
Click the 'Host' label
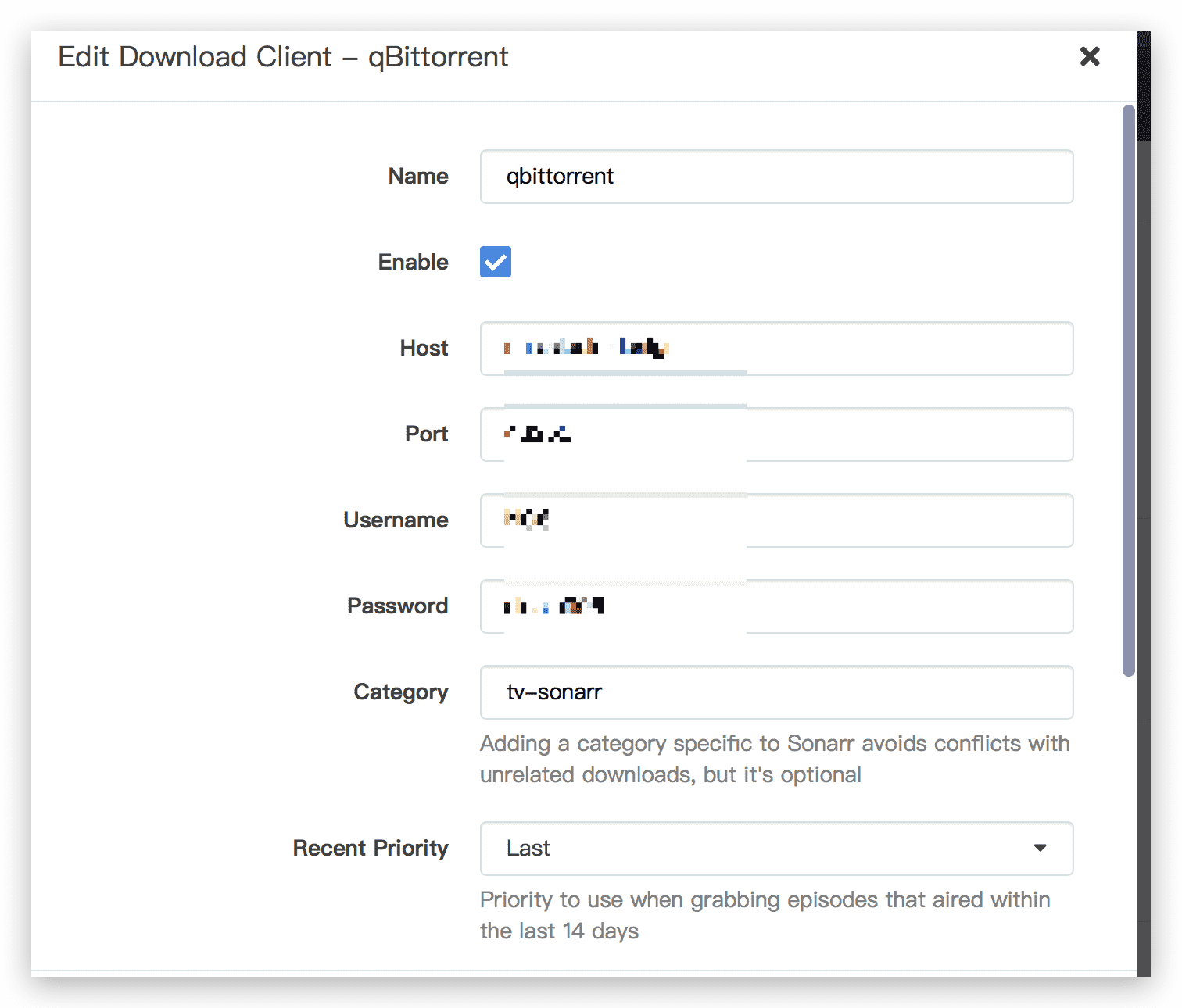[x=424, y=348]
